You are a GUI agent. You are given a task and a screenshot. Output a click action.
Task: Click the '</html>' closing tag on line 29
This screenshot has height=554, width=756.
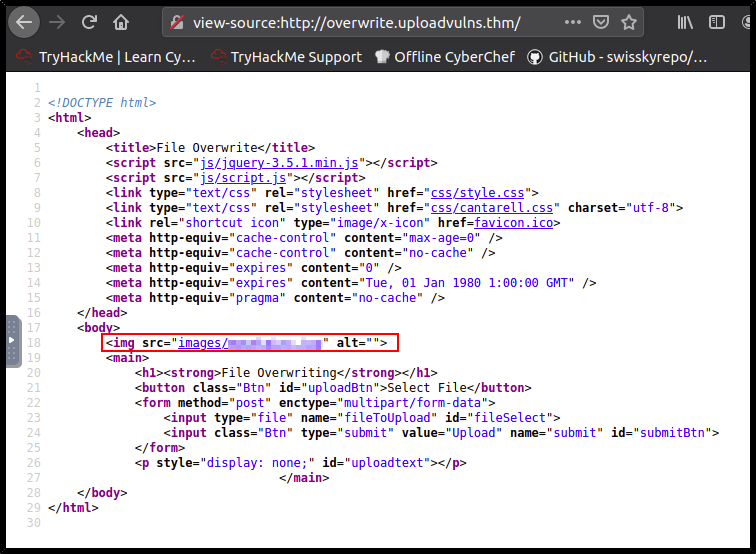[x=73, y=508]
